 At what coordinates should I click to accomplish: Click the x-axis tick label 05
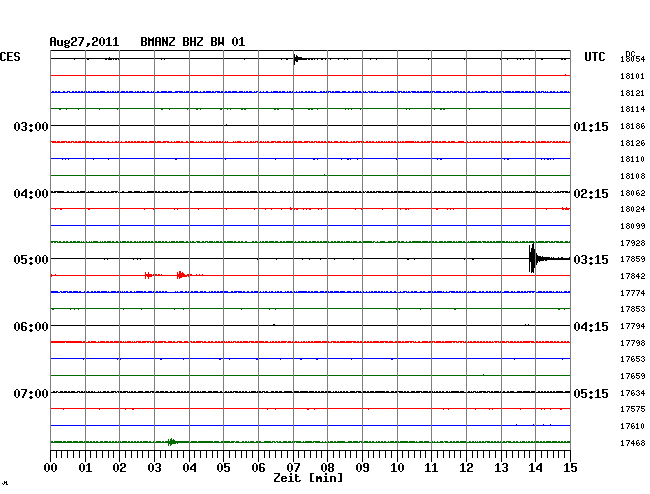pyautogui.click(x=223, y=468)
